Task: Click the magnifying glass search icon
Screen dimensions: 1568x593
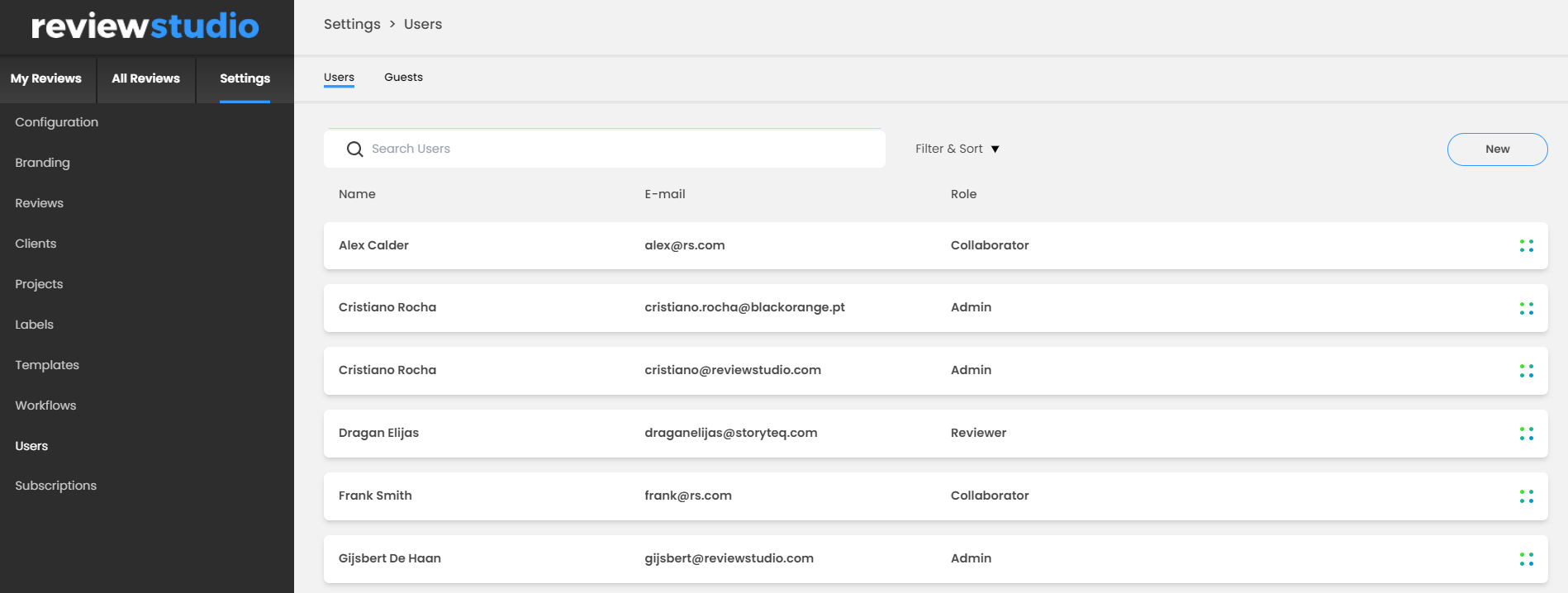Action: pyautogui.click(x=354, y=149)
